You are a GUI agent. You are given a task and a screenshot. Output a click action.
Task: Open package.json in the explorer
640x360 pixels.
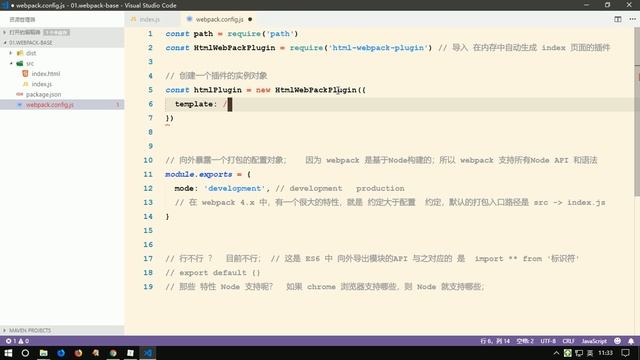(x=43, y=94)
